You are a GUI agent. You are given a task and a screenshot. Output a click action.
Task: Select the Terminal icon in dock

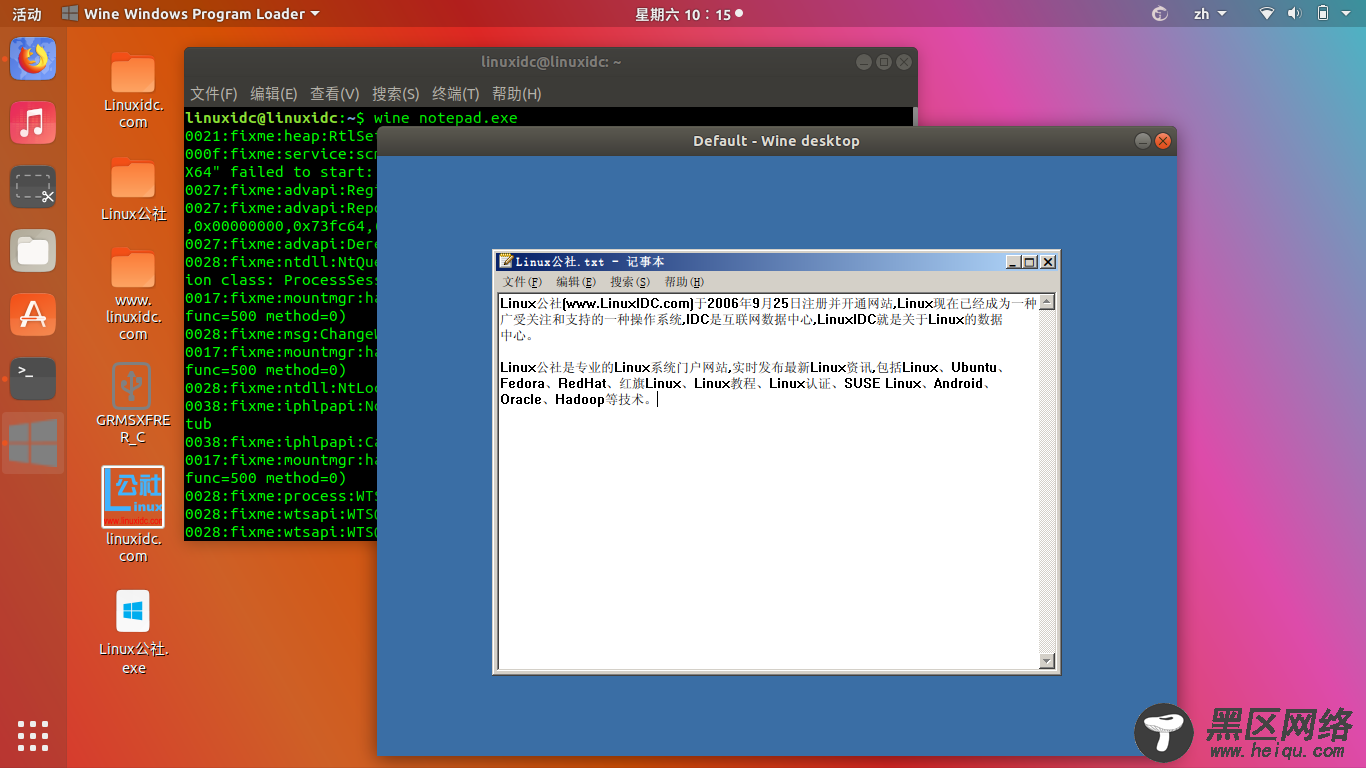[x=33, y=379]
